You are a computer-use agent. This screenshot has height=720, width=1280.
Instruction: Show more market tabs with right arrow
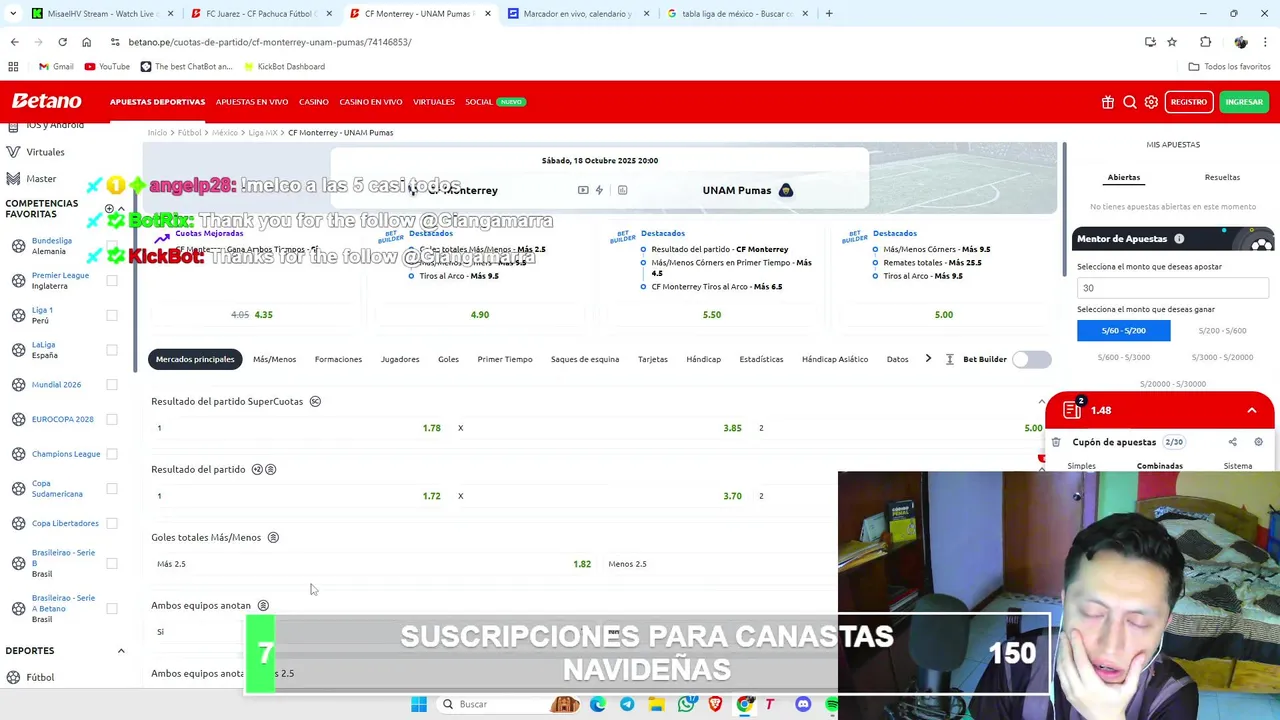(x=928, y=359)
